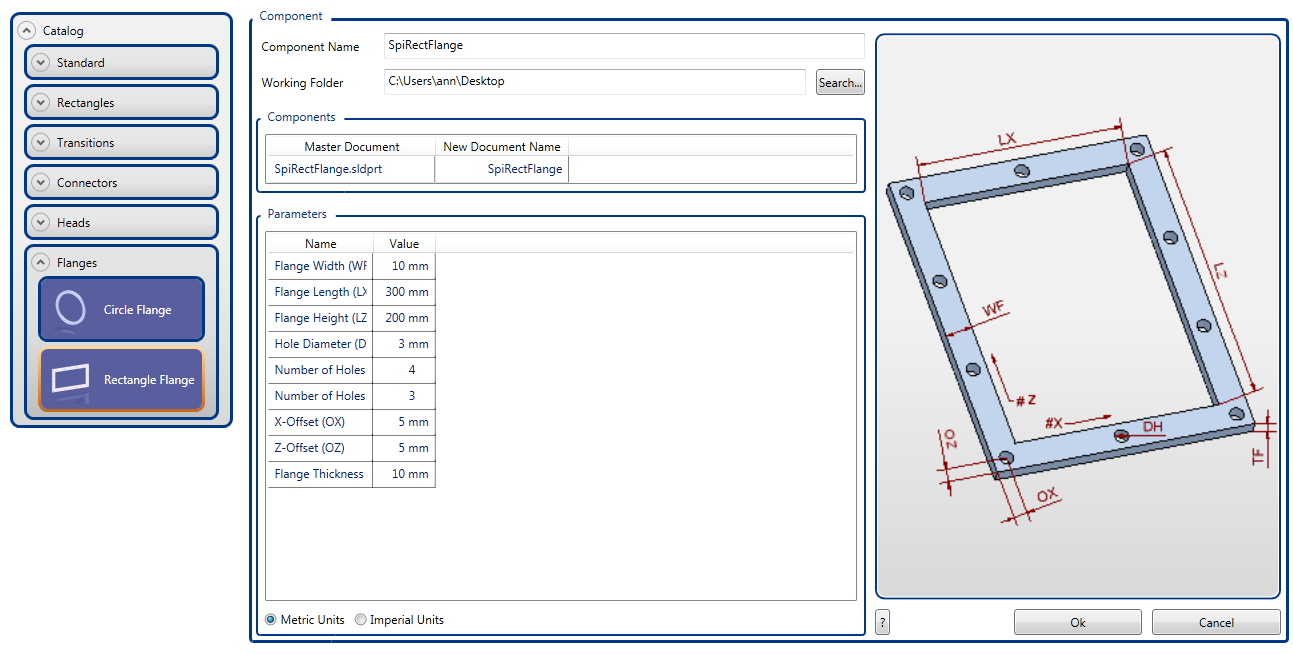Viewport: 1293px width, 654px height.
Task: Click the New Document Name cell SpiRectFlange
Action: [x=502, y=170]
